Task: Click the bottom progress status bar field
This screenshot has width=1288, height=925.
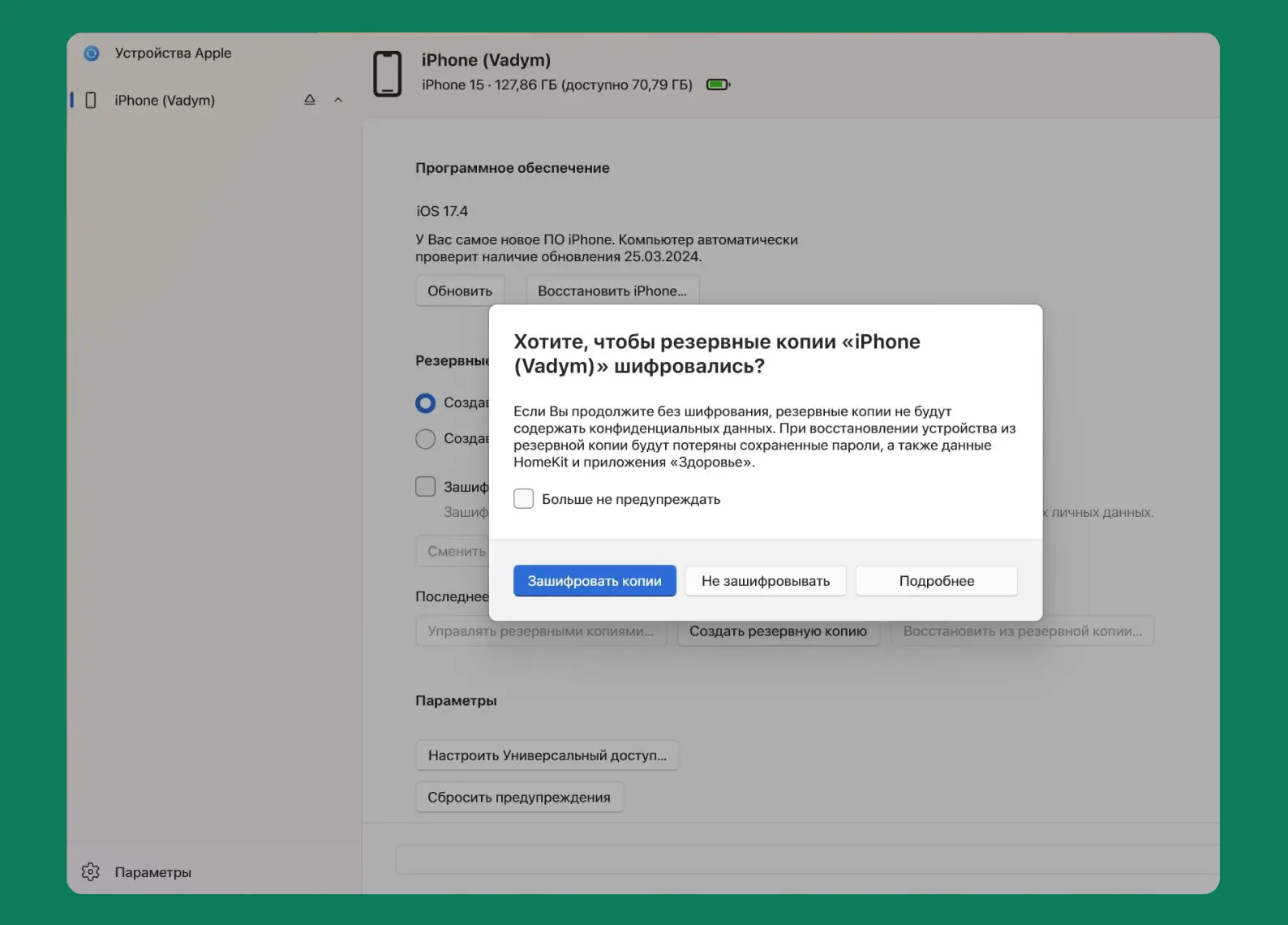Action: [807, 859]
